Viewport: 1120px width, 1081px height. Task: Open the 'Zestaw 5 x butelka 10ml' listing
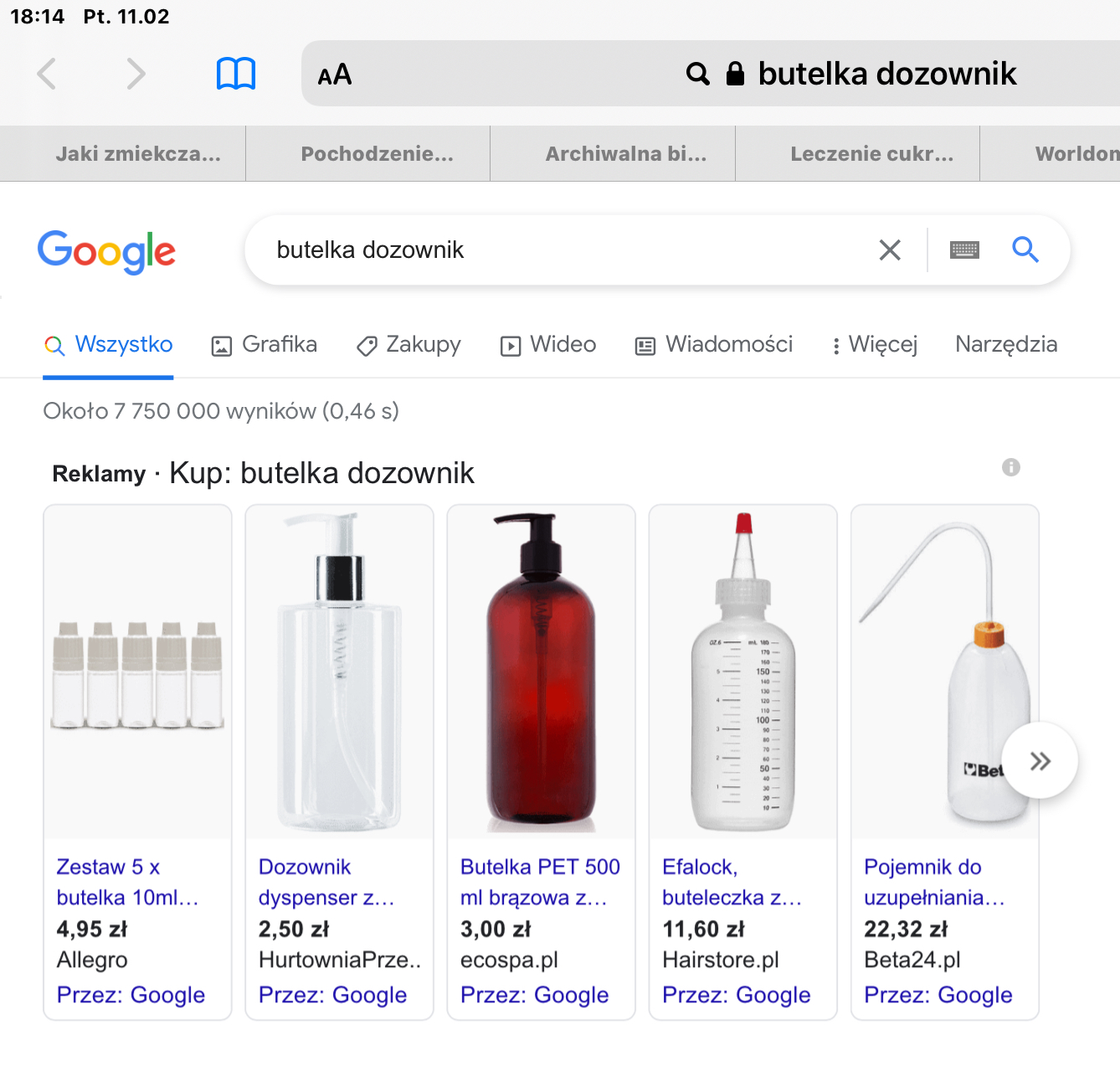pos(127,881)
